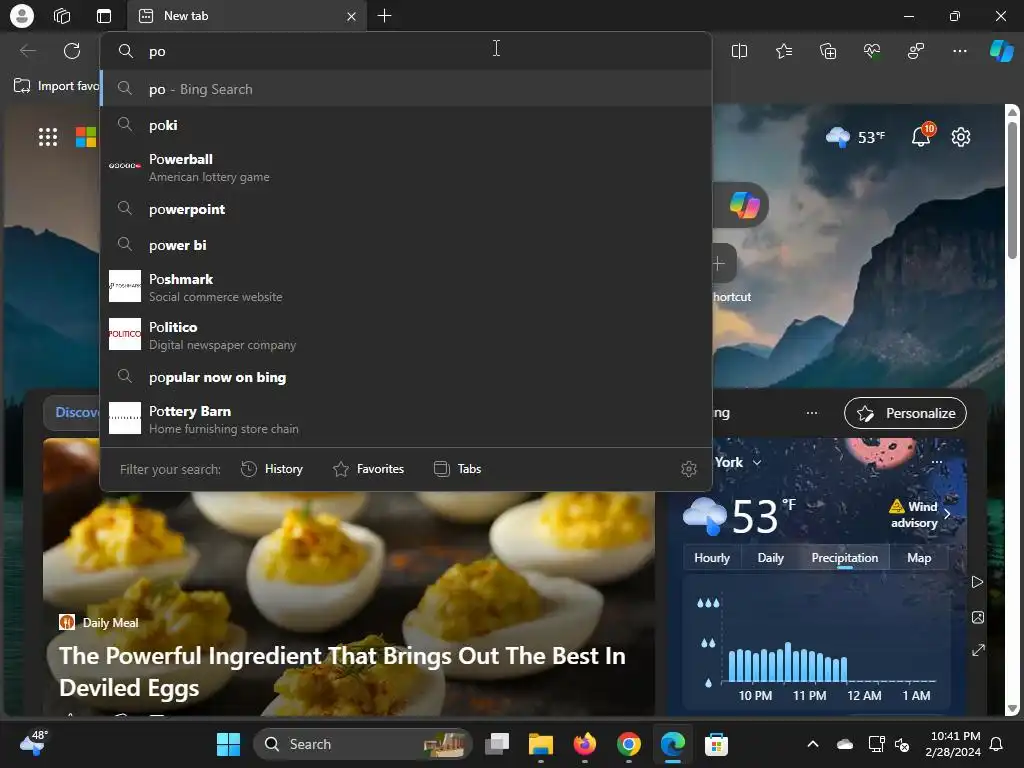Select Powerball American lottery game suggestion
This screenshot has width=1024, height=768.
click(406, 167)
